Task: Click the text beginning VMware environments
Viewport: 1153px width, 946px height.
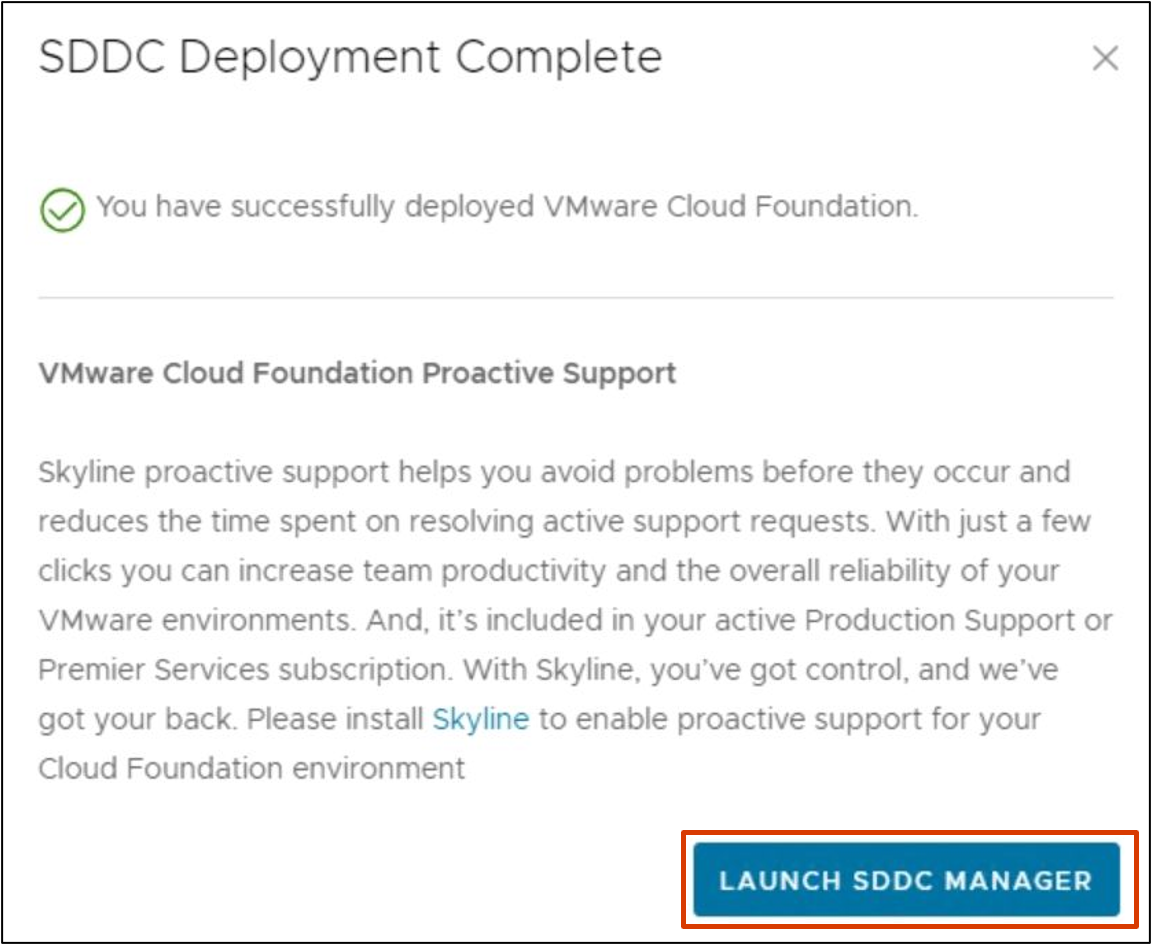Action: [575, 620]
